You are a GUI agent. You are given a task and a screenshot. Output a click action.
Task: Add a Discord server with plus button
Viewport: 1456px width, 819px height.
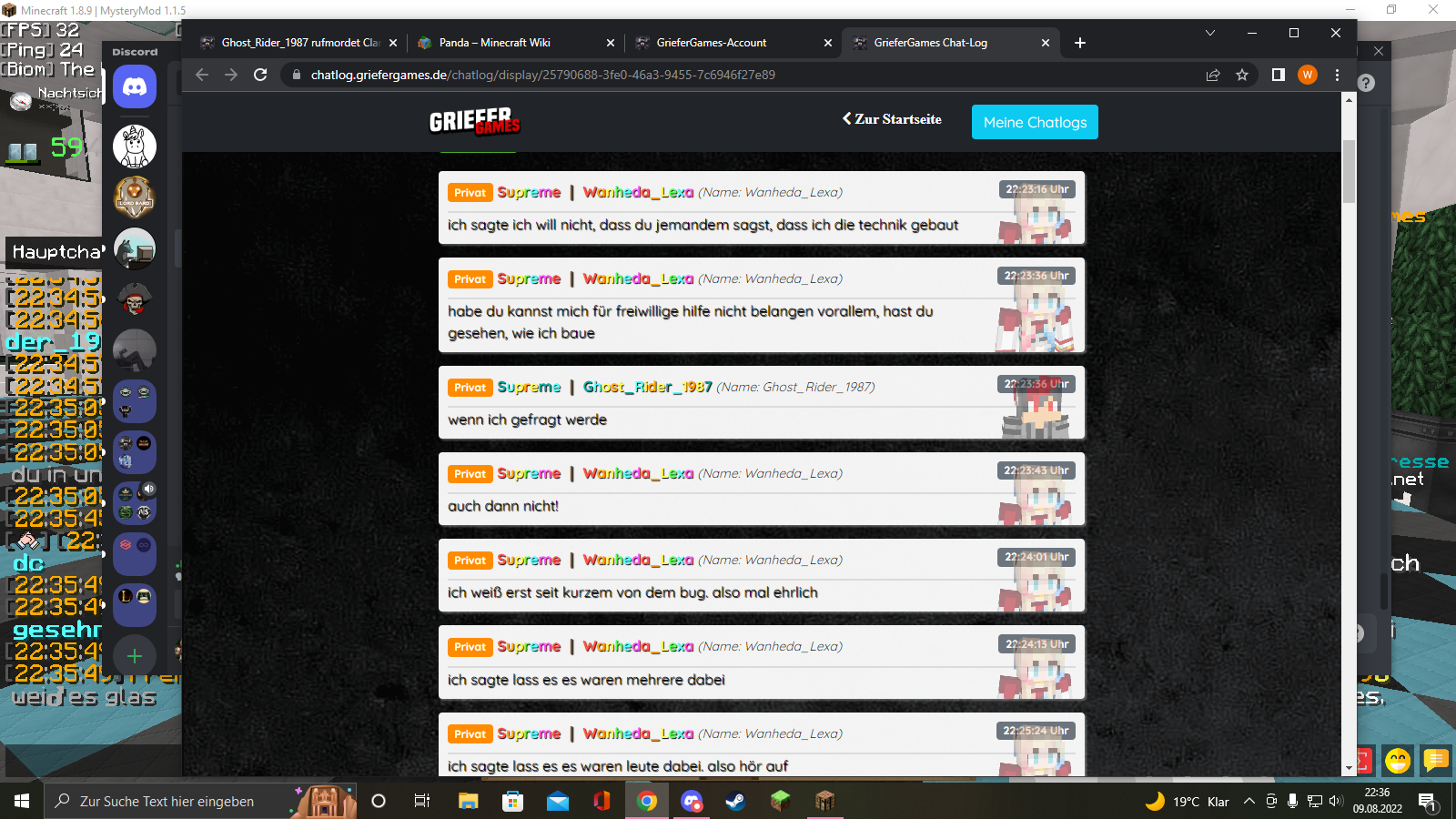[135, 655]
